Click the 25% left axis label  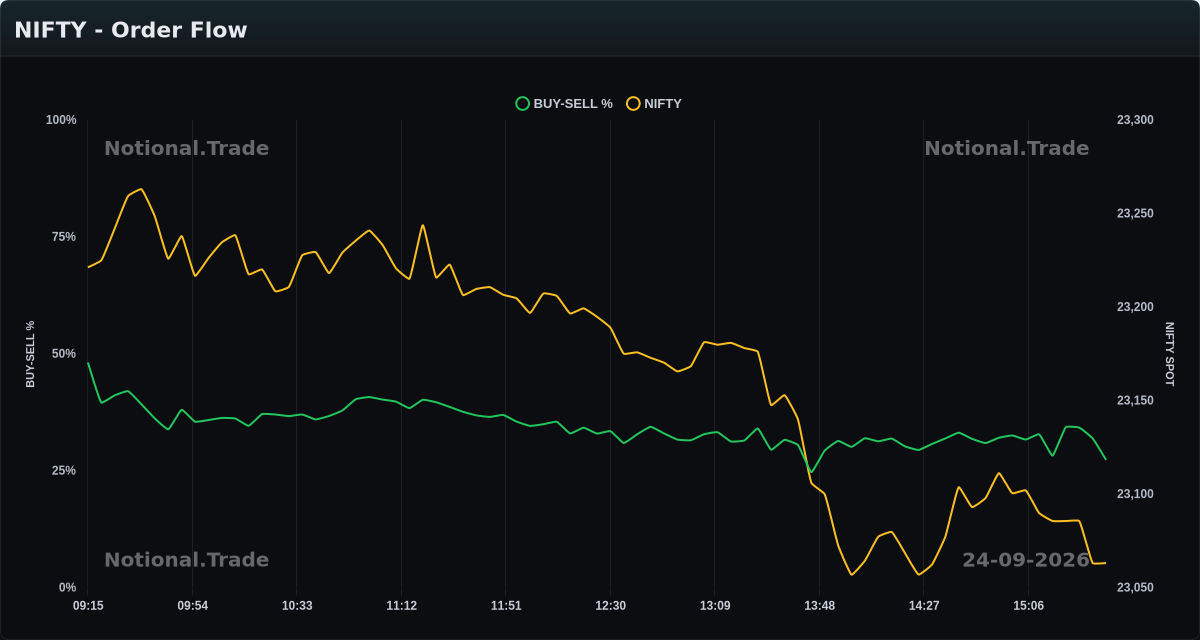click(x=64, y=471)
